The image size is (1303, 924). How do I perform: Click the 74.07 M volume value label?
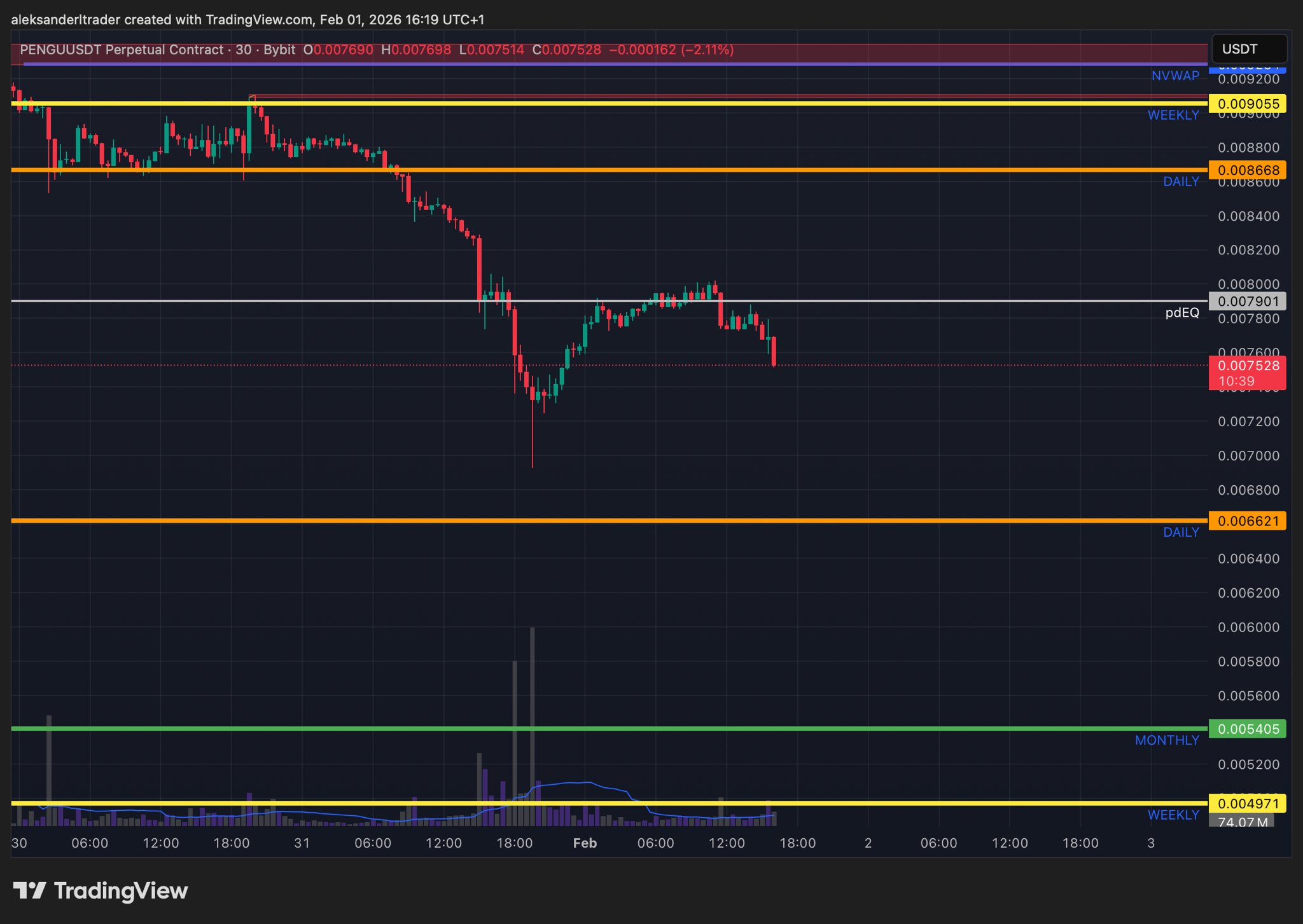point(1243,822)
